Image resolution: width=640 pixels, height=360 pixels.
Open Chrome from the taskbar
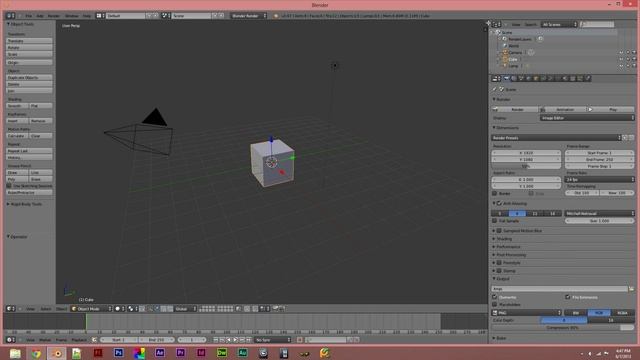[x=36, y=353]
